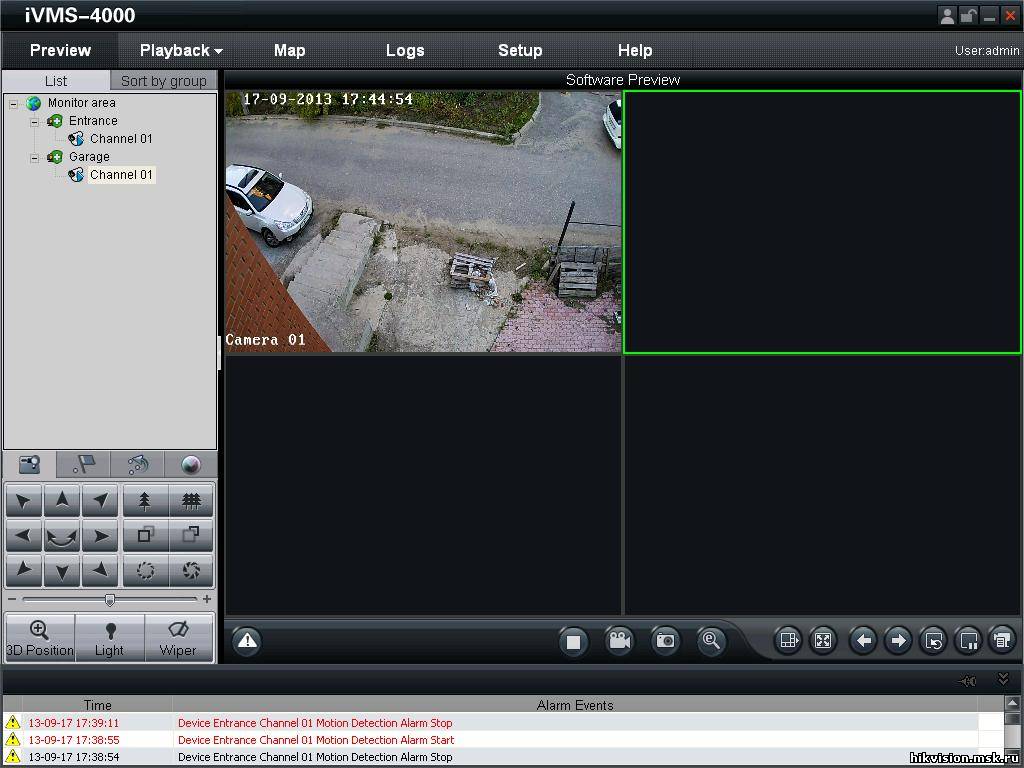Toggle the Wiper button

click(179, 638)
